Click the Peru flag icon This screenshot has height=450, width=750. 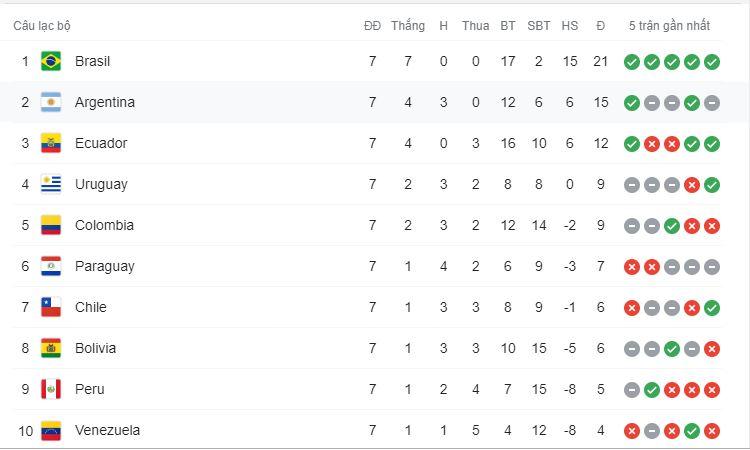point(51,389)
